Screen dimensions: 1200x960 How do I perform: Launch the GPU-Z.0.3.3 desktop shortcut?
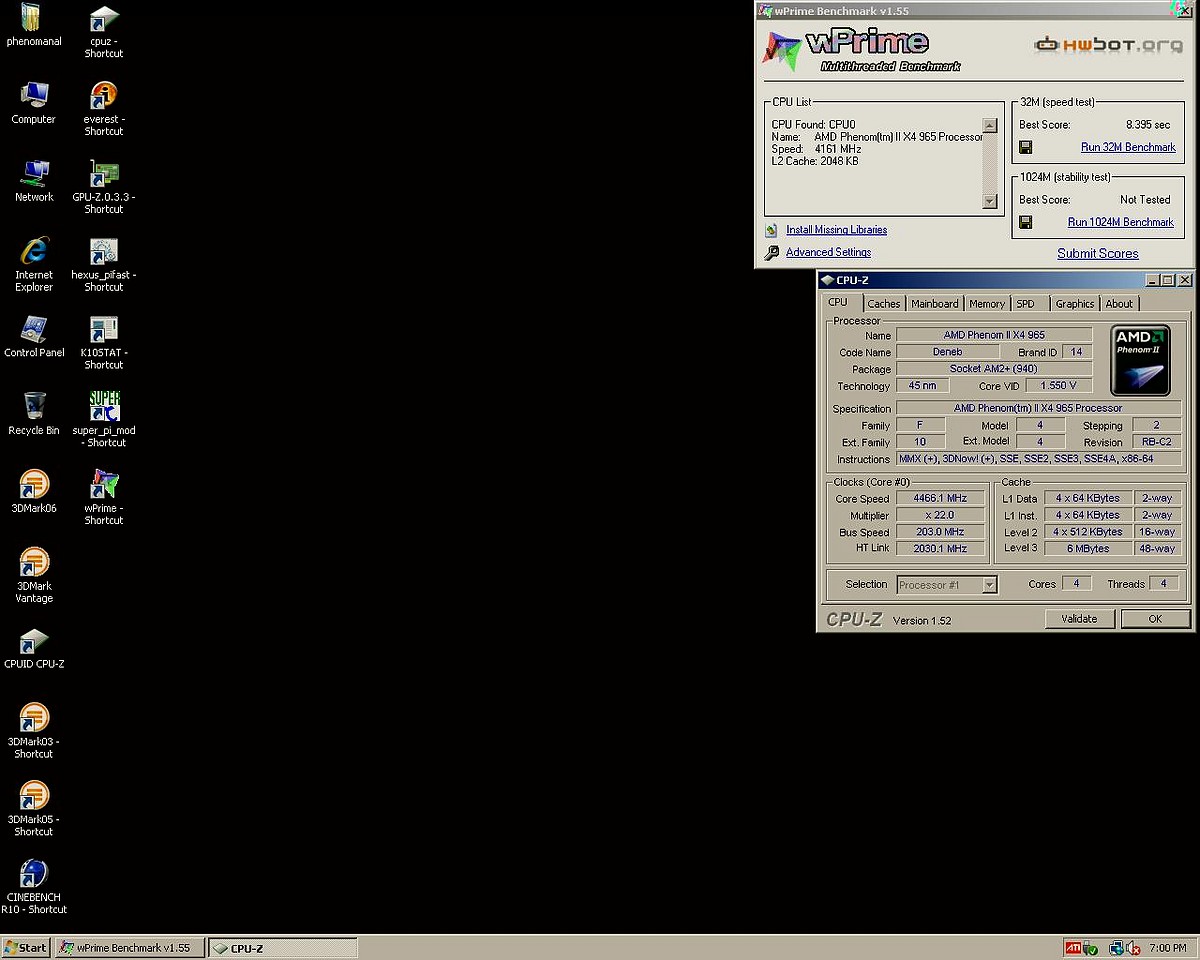[x=104, y=173]
